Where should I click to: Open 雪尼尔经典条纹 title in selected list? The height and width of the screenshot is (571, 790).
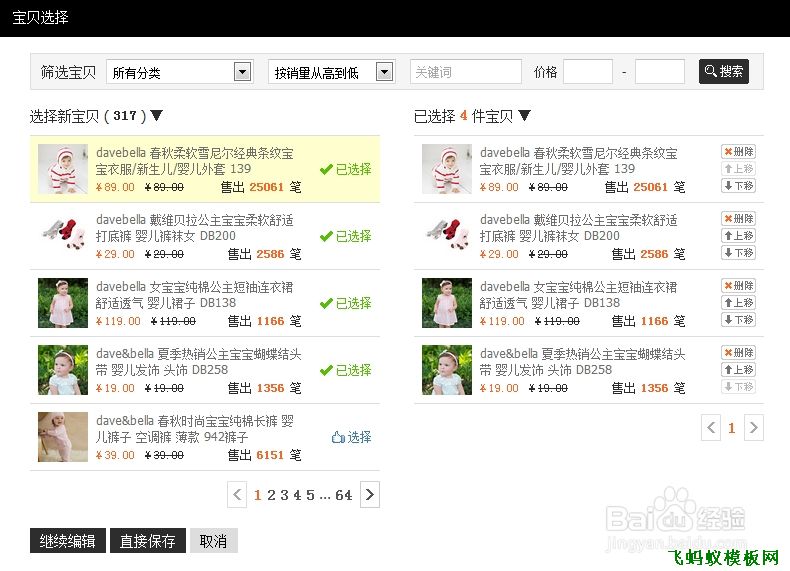coord(579,161)
